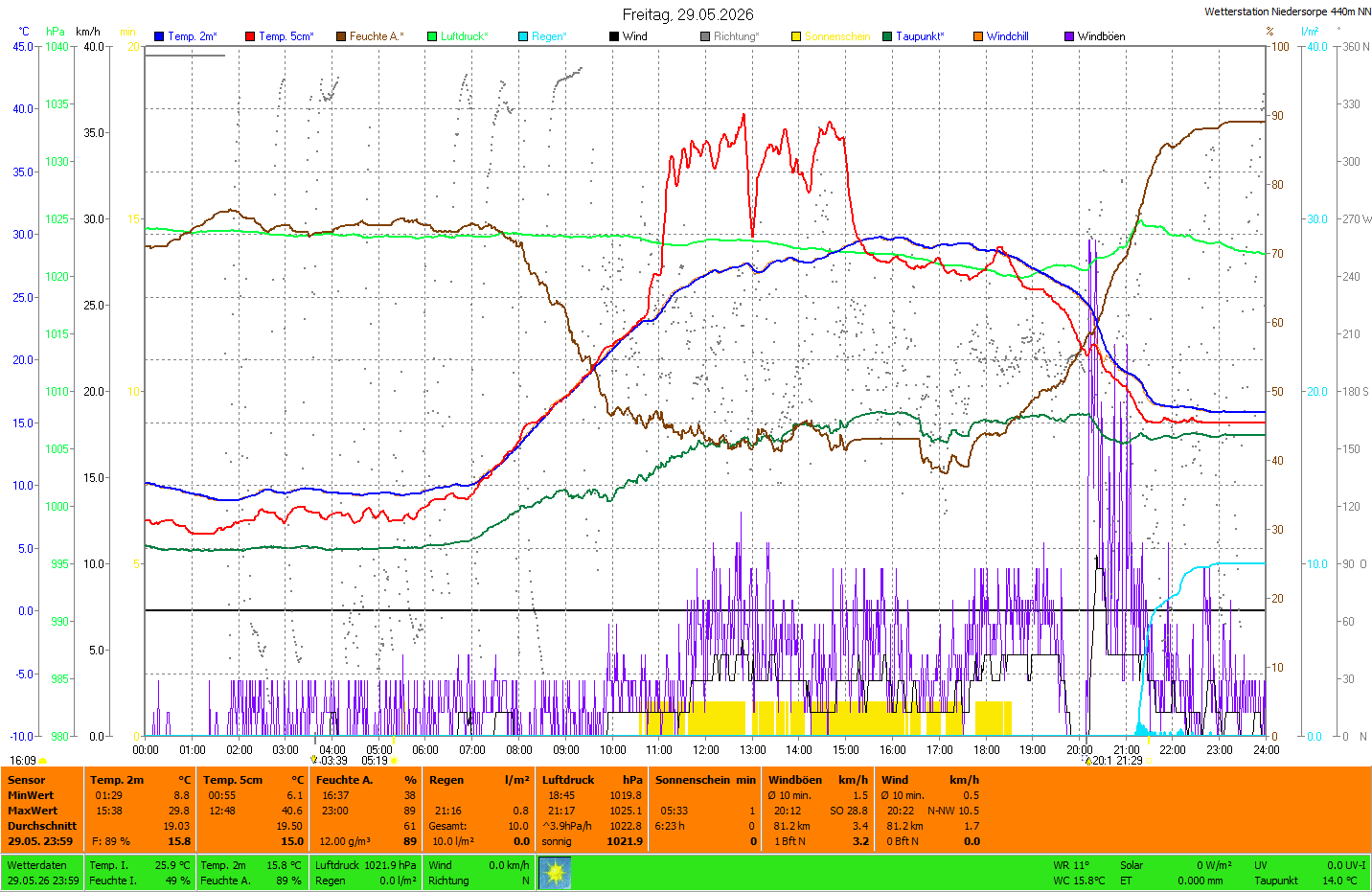Click the gray Richtung legend square
Image resolution: width=1372 pixels, height=892 pixels.
[x=705, y=36]
